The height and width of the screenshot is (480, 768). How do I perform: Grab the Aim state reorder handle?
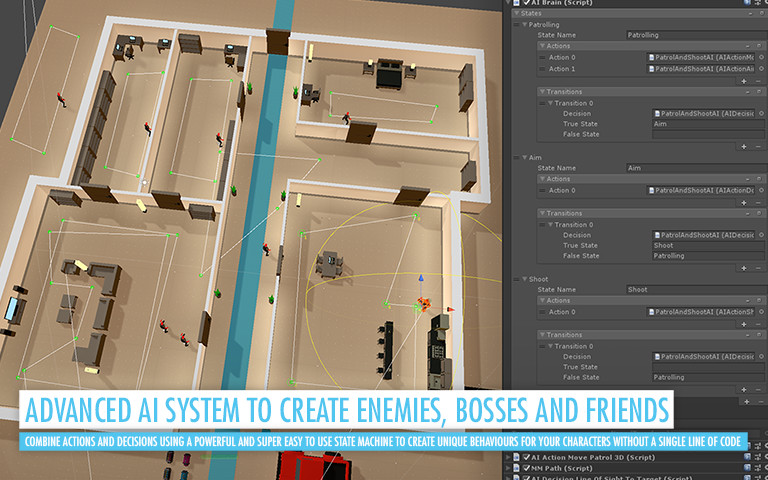(516, 158)
